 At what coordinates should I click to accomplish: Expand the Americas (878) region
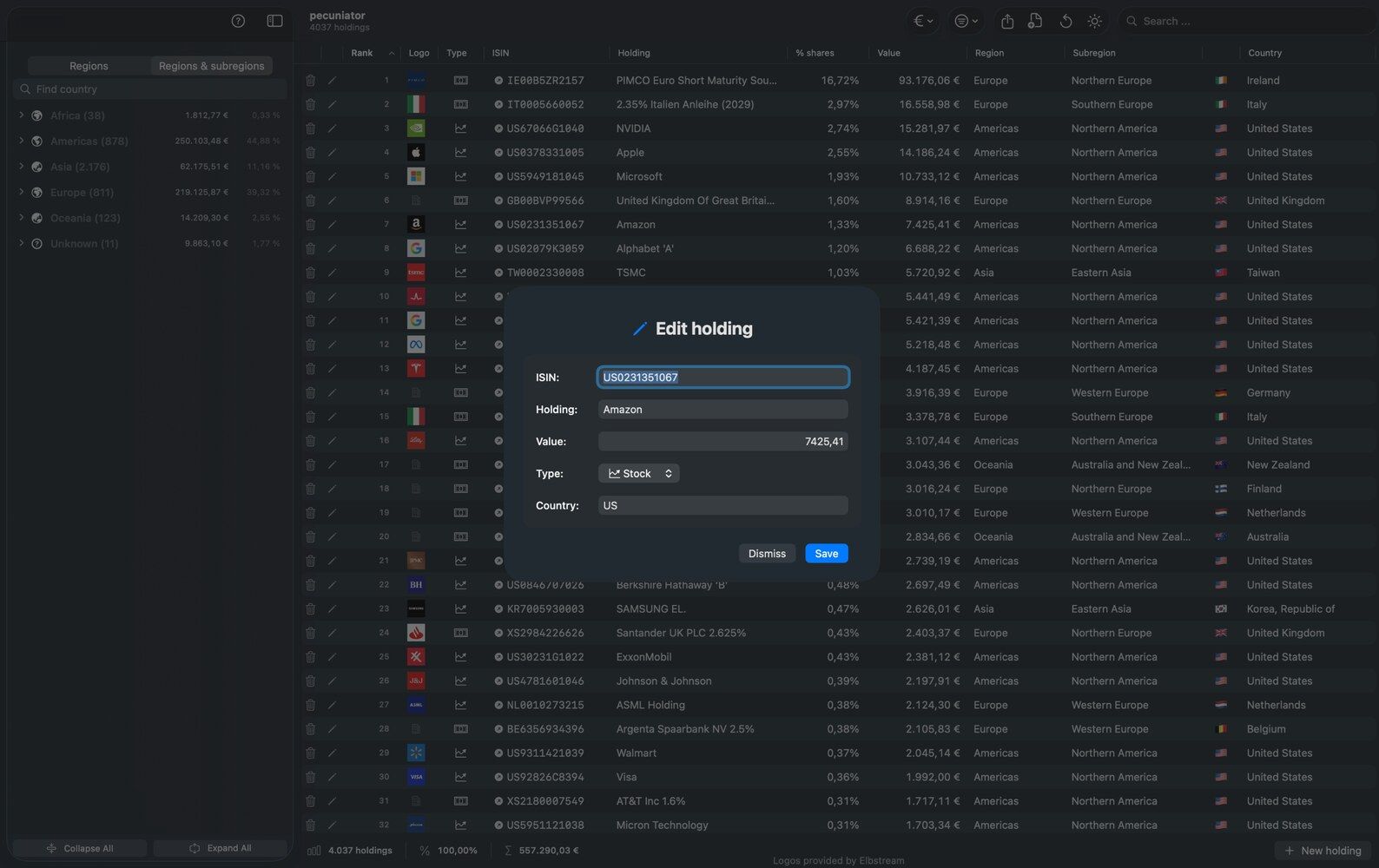pyautogui.click(x=21, y=141)
